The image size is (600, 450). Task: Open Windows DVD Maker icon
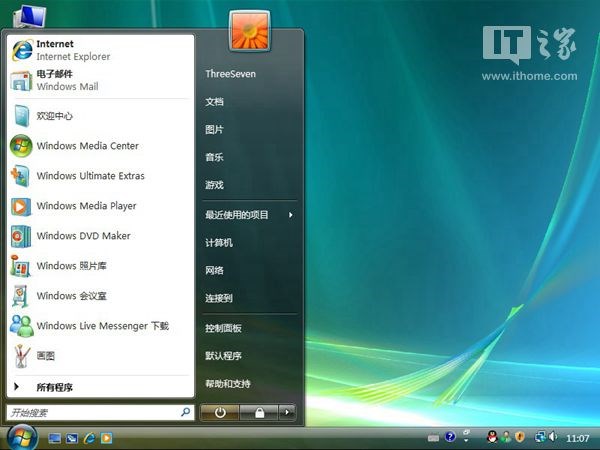[x=21, y=236]
